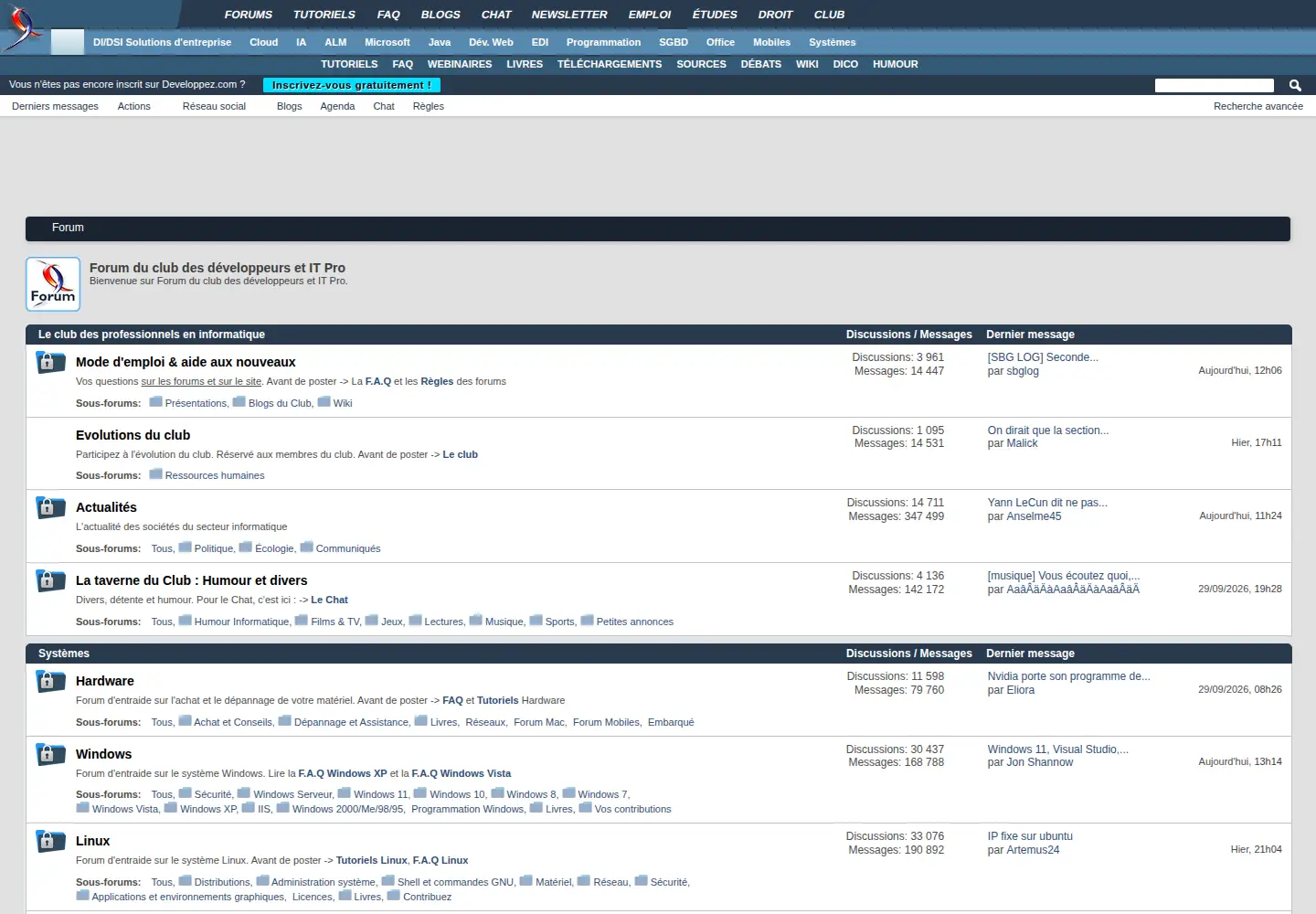This screenshot has width=1316, height=914.
Task: Click folder icon next to Humour Informatique
Action: 185,620
